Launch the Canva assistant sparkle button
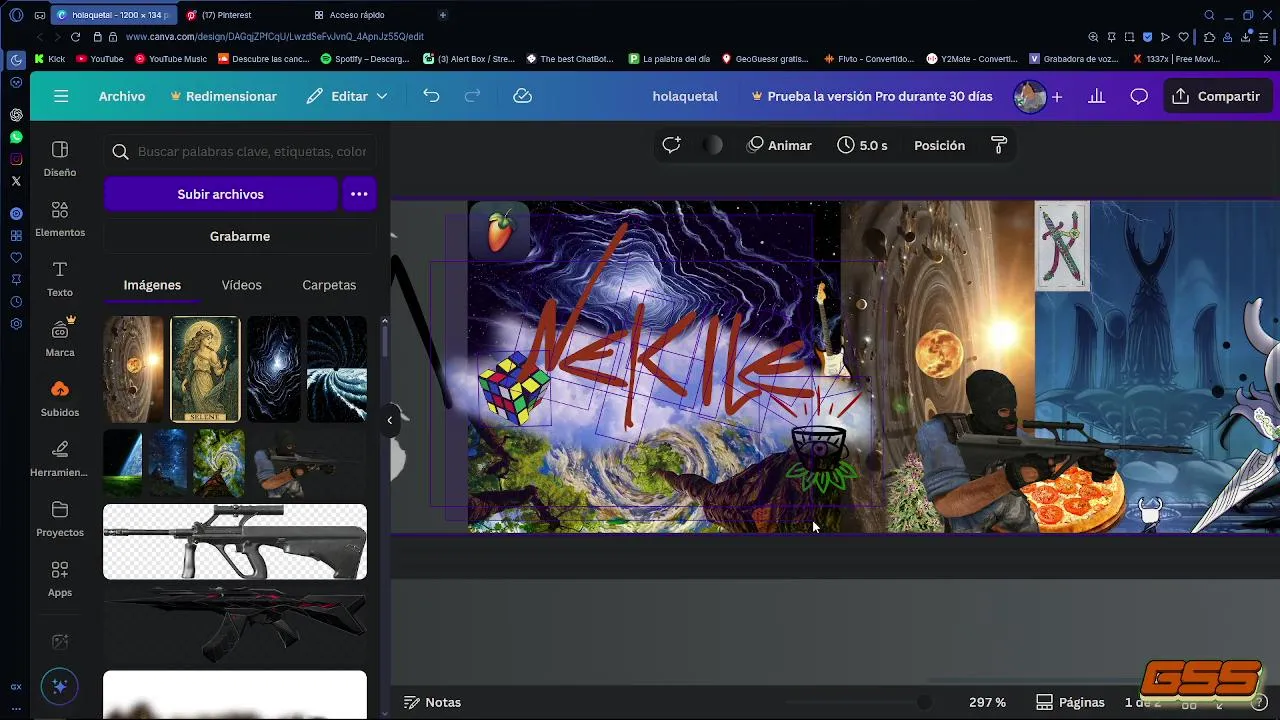The height and width of the screenshot is (720, 1280). tap(60, 687)
